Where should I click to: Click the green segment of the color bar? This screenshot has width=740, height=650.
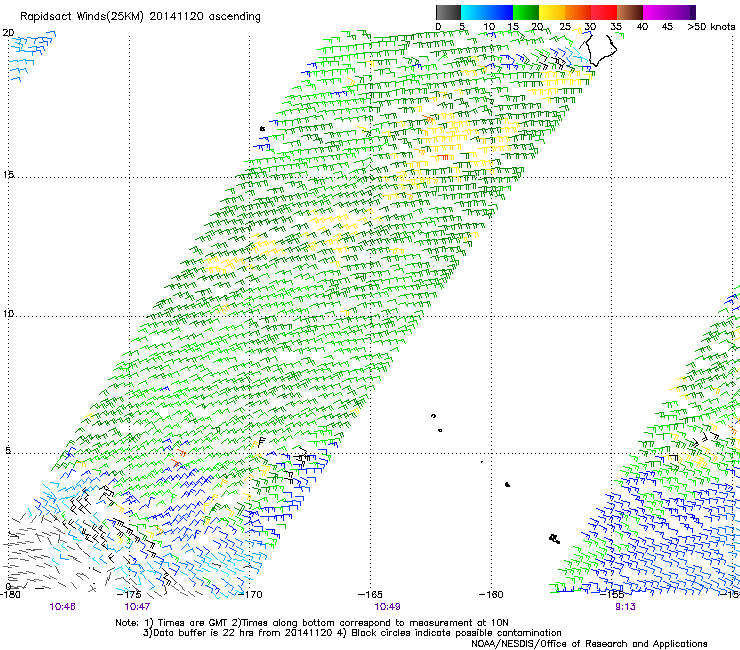point(526,12)
